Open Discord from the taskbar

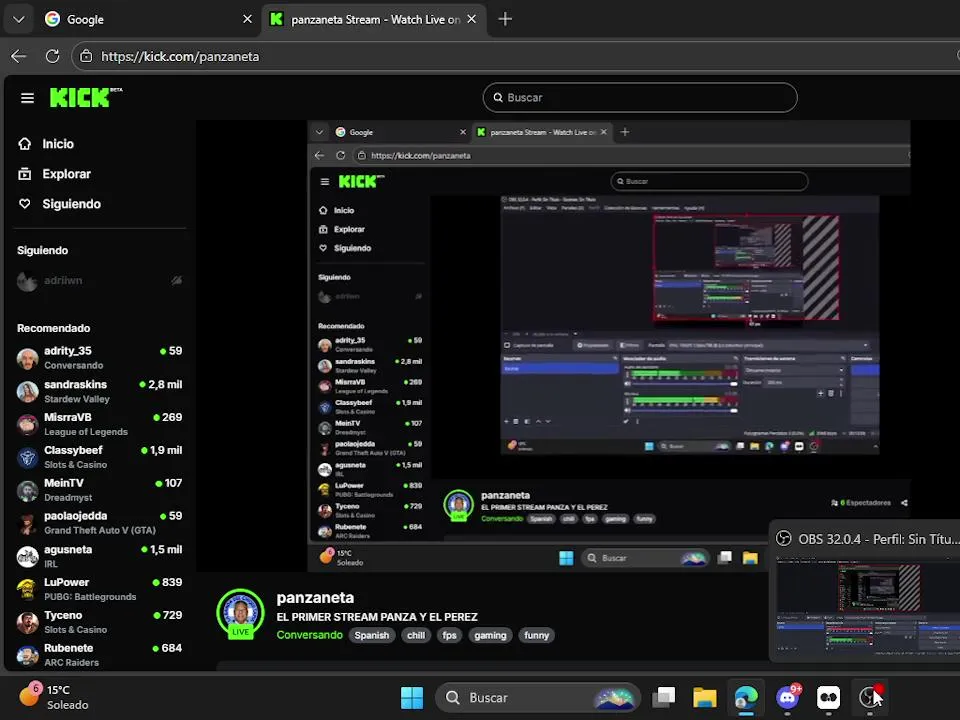coord(787,697)
